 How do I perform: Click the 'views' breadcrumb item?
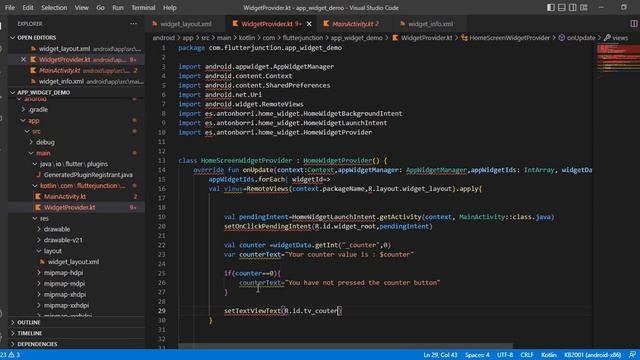(x=616, y=38)
